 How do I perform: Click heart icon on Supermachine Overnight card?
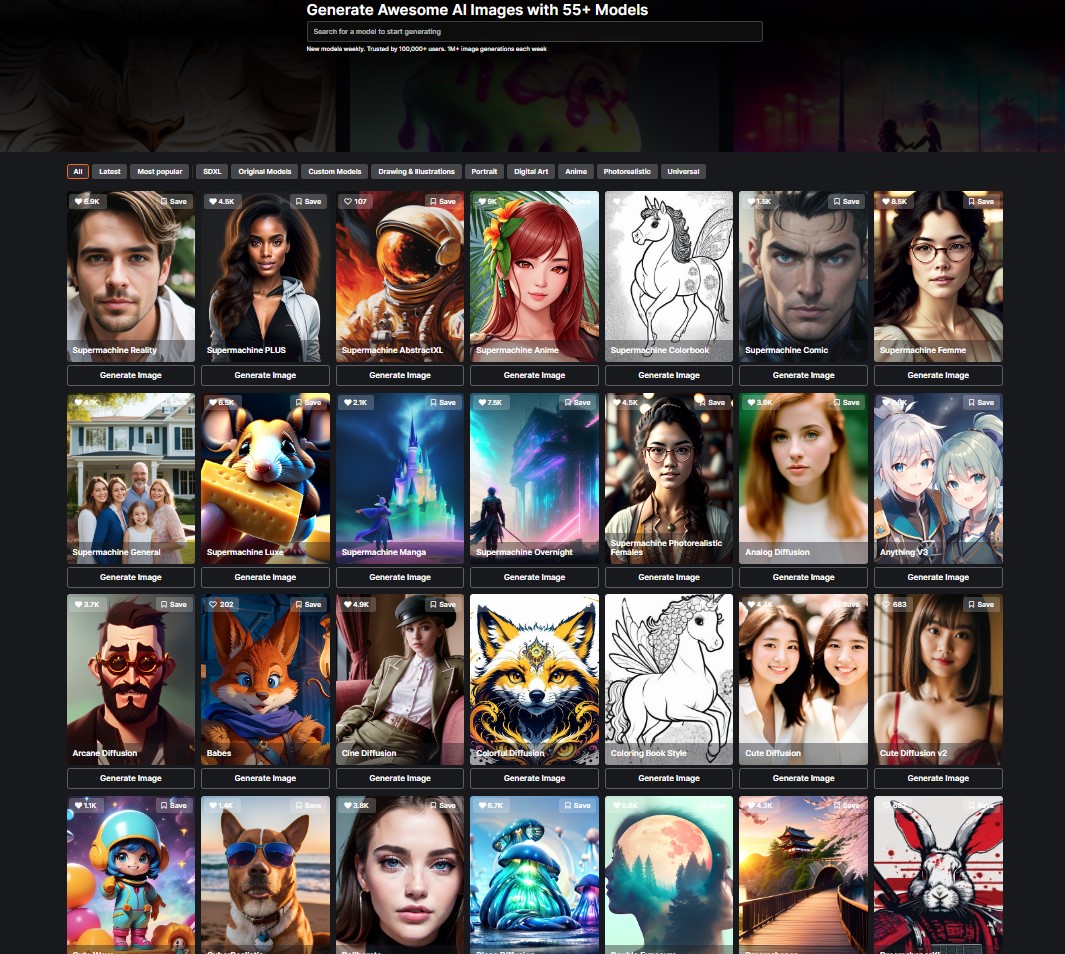pyautogui.click(x=482, y=403)
